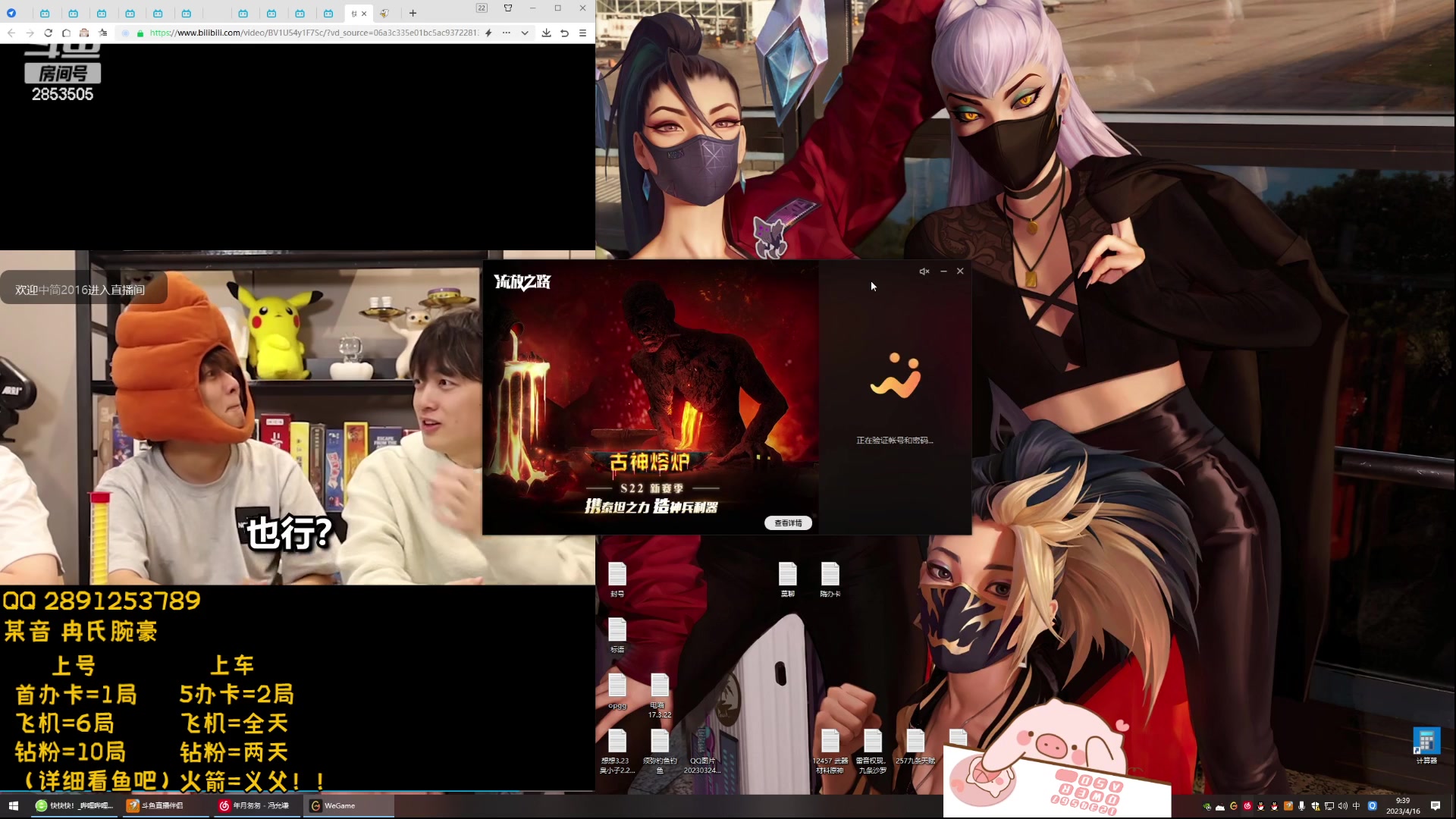Open a new browser tab

coord(413,13)
